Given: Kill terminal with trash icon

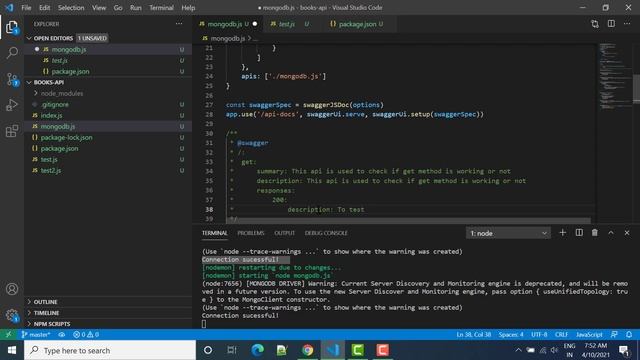Looking at the screenshot, I should tap(595, 233).
